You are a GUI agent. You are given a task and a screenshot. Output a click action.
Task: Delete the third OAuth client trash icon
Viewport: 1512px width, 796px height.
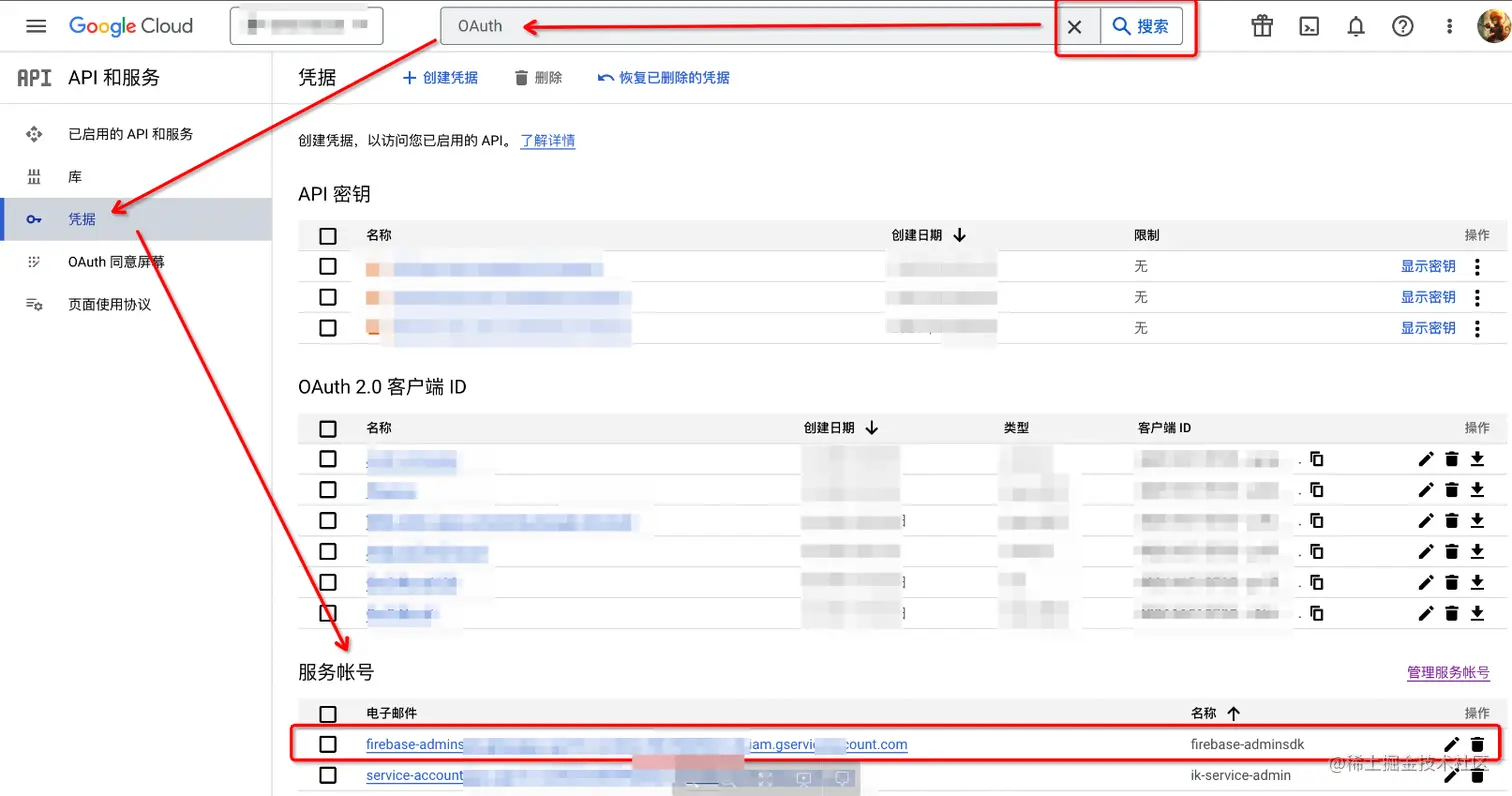(1452, 521)
